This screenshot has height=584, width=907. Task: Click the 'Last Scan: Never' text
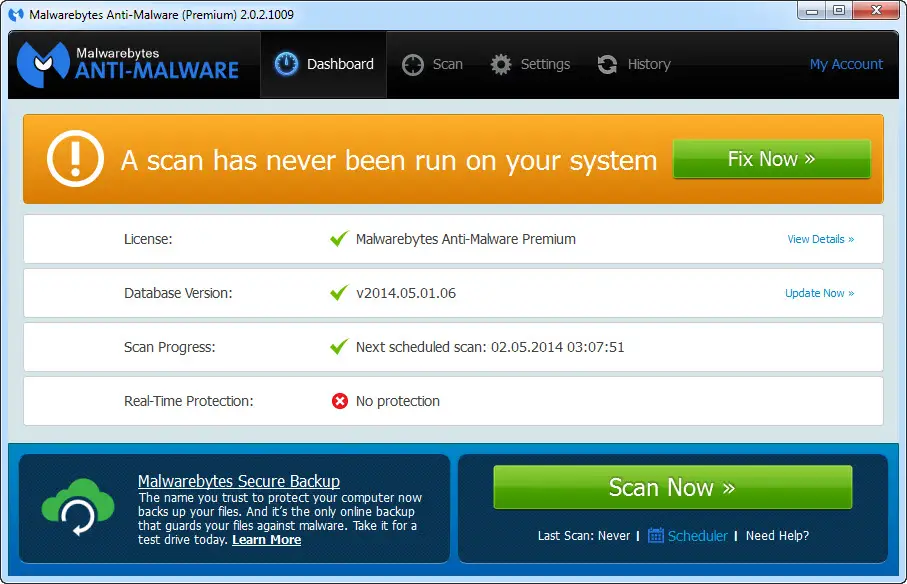(584, 535)
